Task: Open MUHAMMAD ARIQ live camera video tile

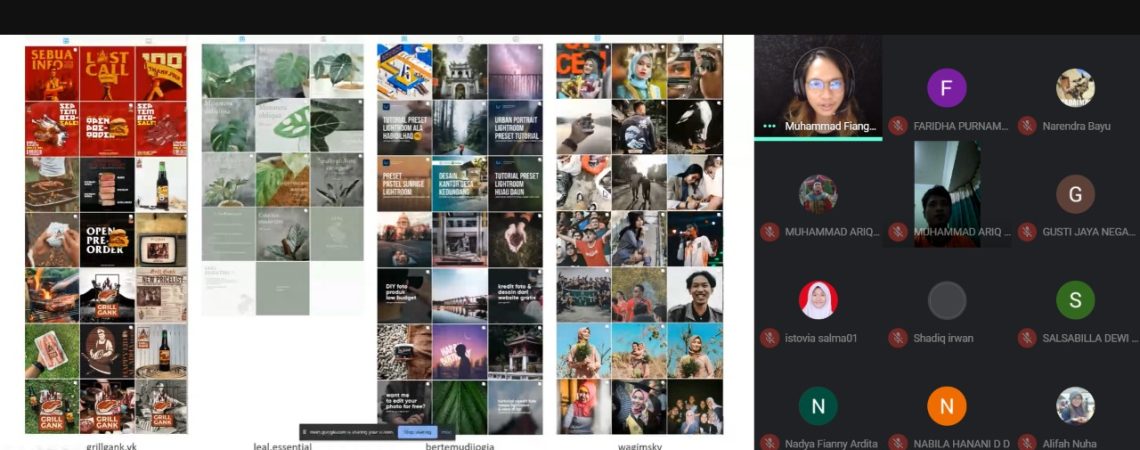Action: pyautogui.click(x=947, y=194)
